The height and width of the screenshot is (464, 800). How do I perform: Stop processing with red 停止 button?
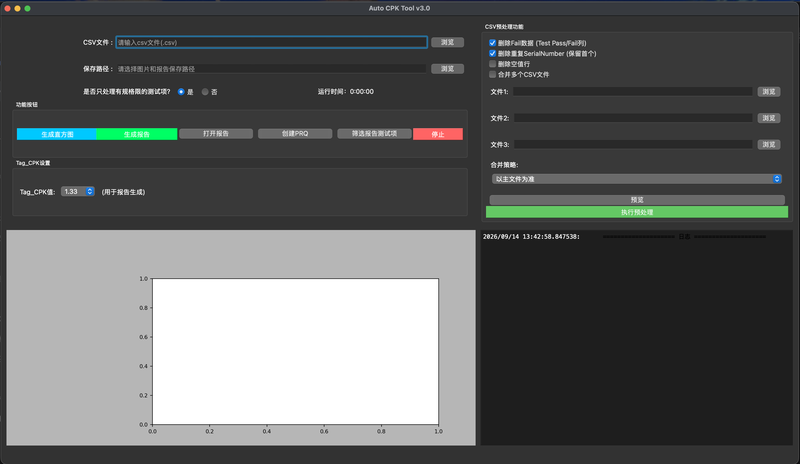438,134
